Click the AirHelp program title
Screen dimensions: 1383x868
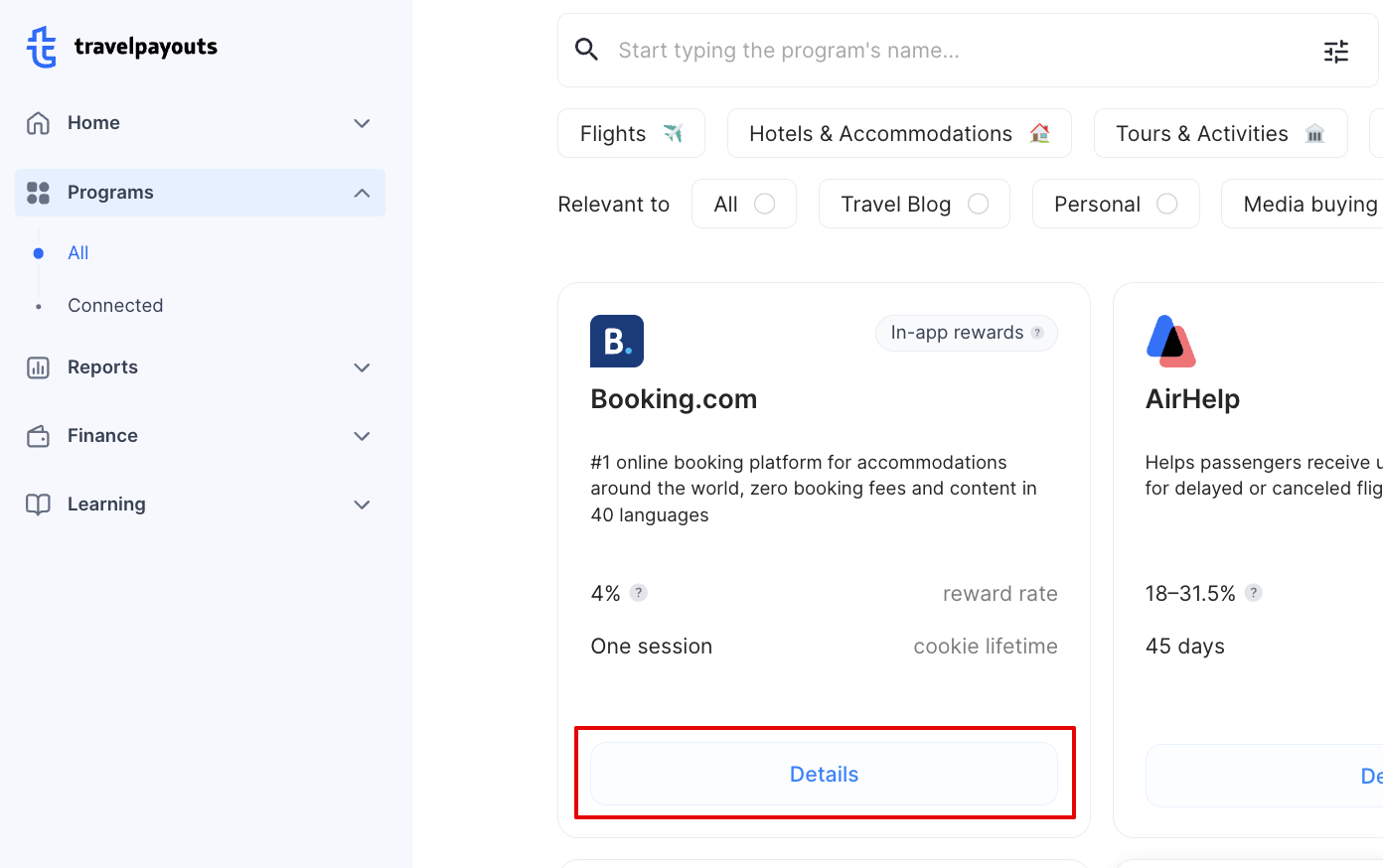[1192, 399]
